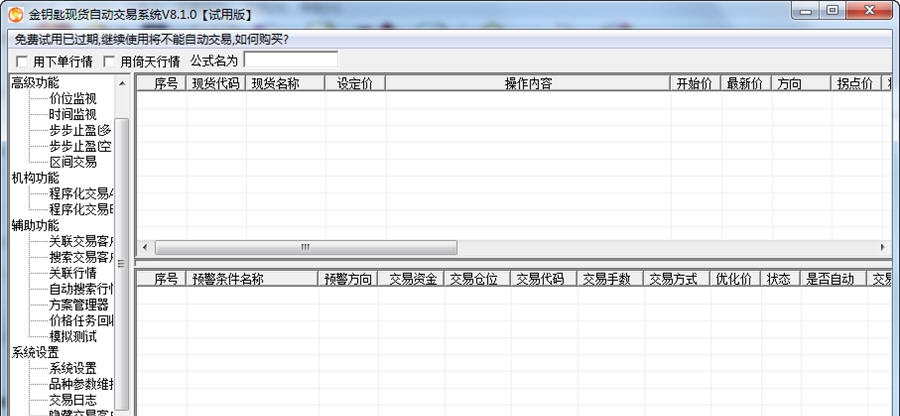Viewport: 900px width, 416px height.
Task: Click the 状态 column header
Action: coord(781,279)
